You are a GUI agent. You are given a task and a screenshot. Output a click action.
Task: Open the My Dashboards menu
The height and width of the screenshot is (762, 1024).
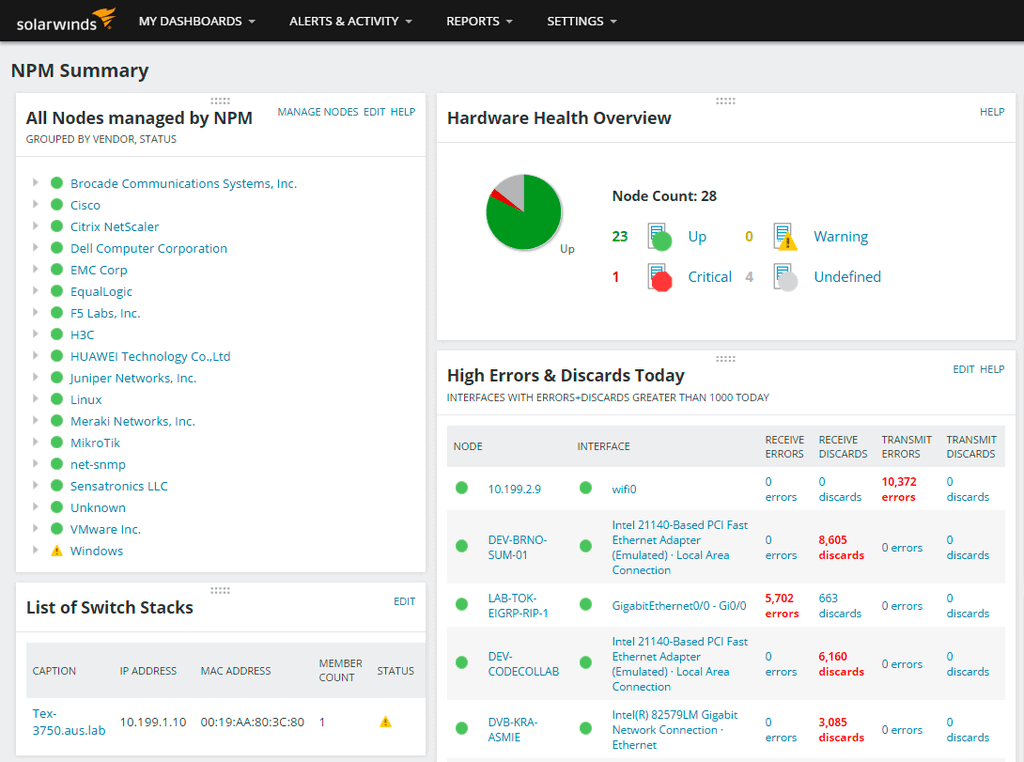coord(197,22)
